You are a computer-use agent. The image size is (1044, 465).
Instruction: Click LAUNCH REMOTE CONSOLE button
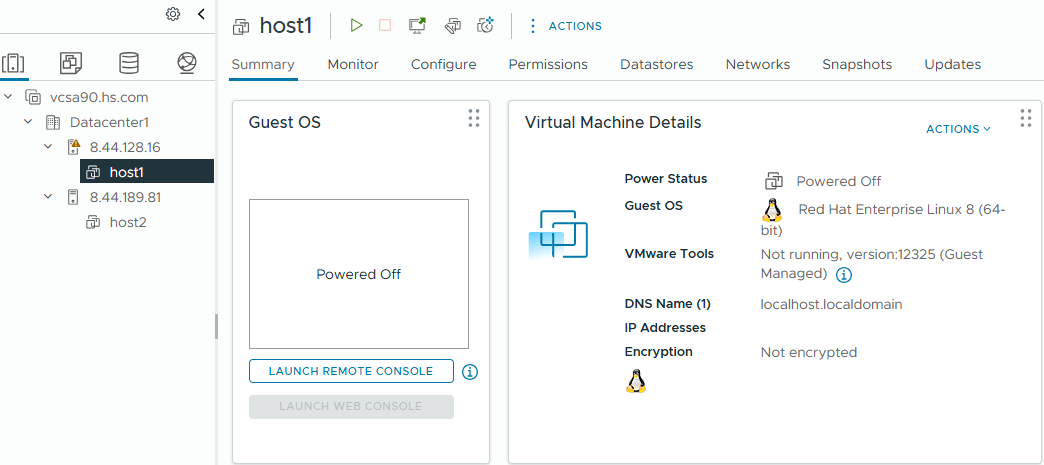[351, 371]
